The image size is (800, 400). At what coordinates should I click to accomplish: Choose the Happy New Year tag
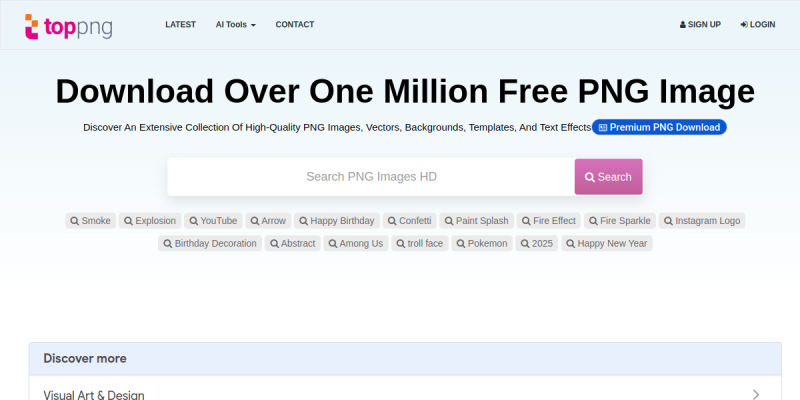click(x=607, y=243)
